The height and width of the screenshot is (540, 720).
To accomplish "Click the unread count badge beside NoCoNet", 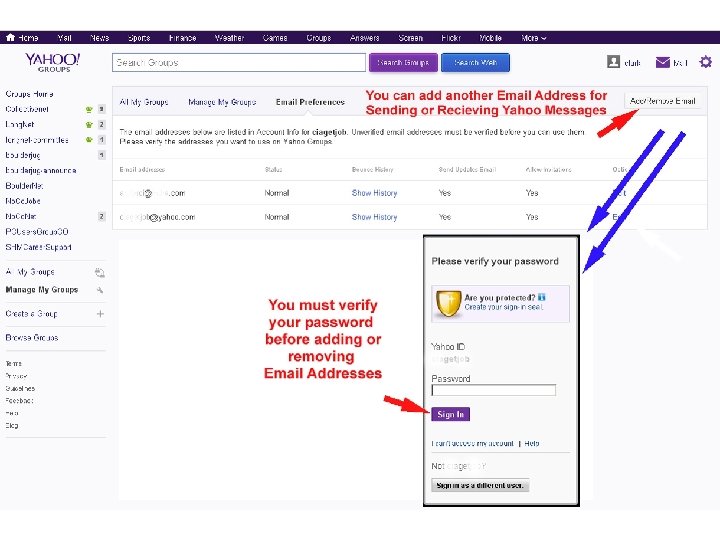I will point(101,216).
